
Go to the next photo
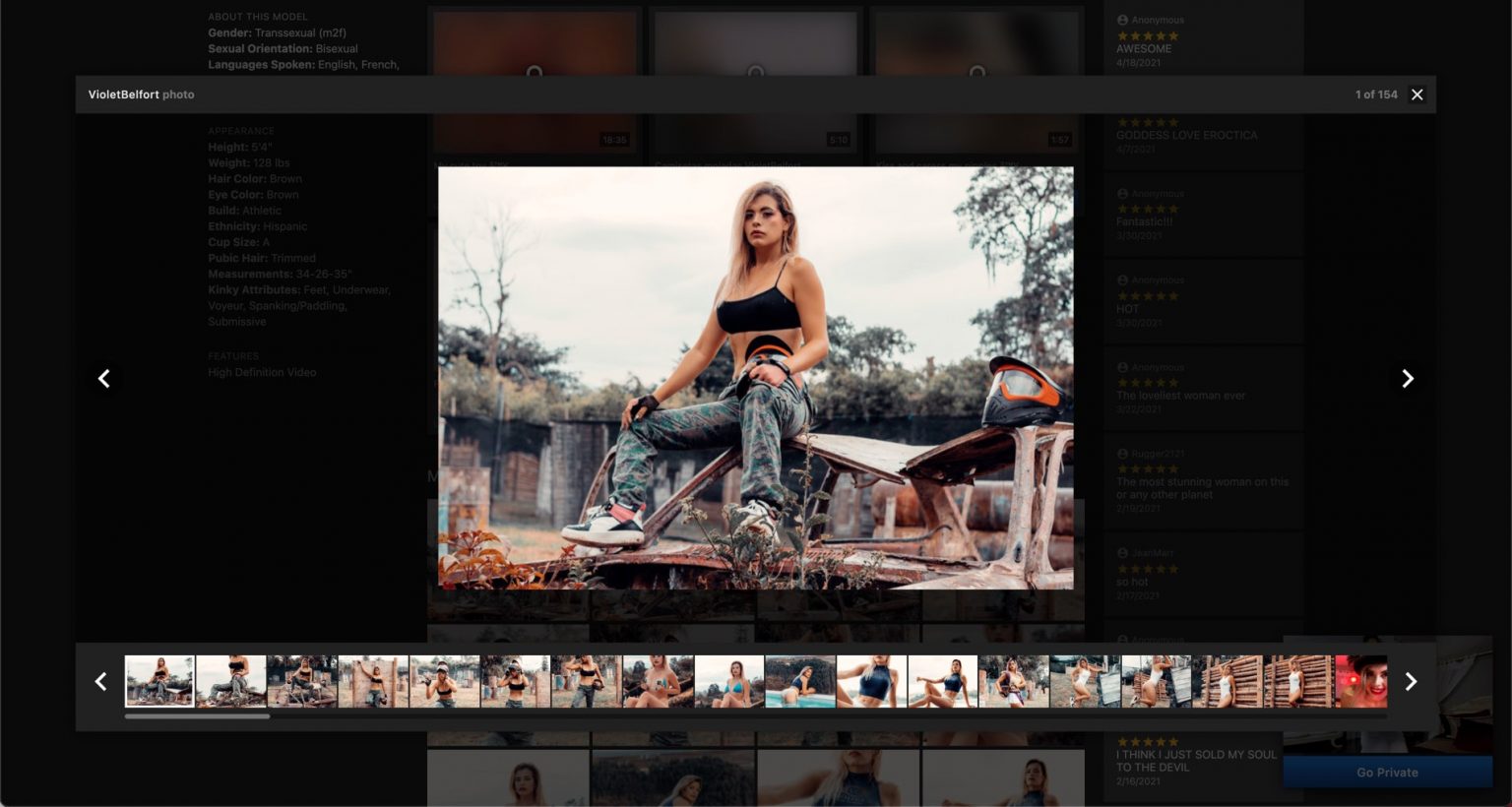[x=1408, y=379]
